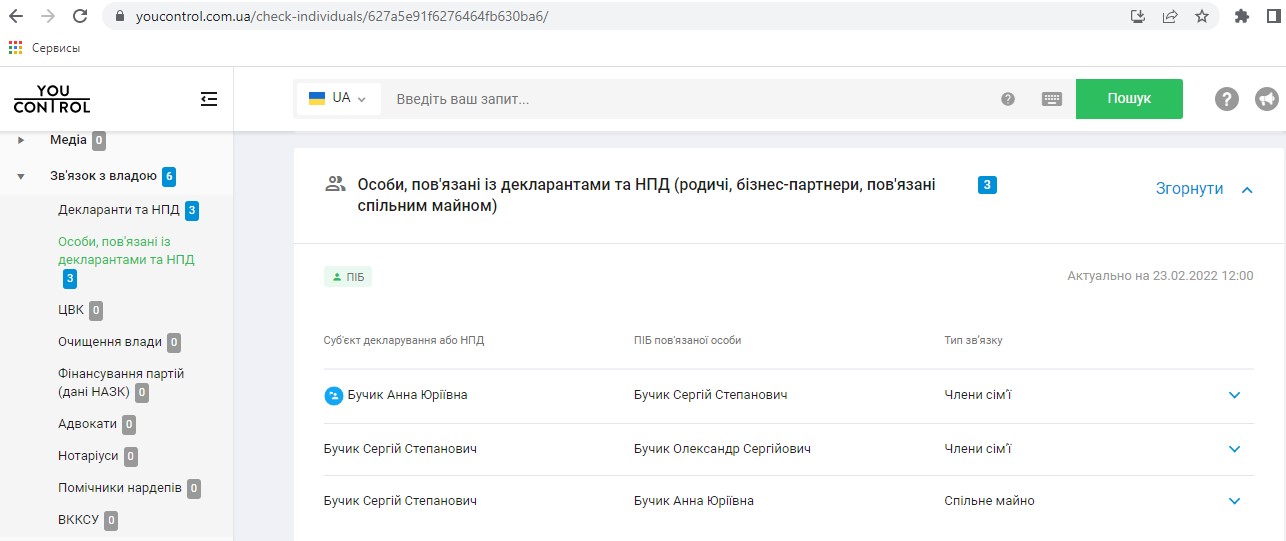Image resolution: width=1286 pixels, height=541 pixels.
Task: Open the virtual keyboard icon
Action: 1051,99
